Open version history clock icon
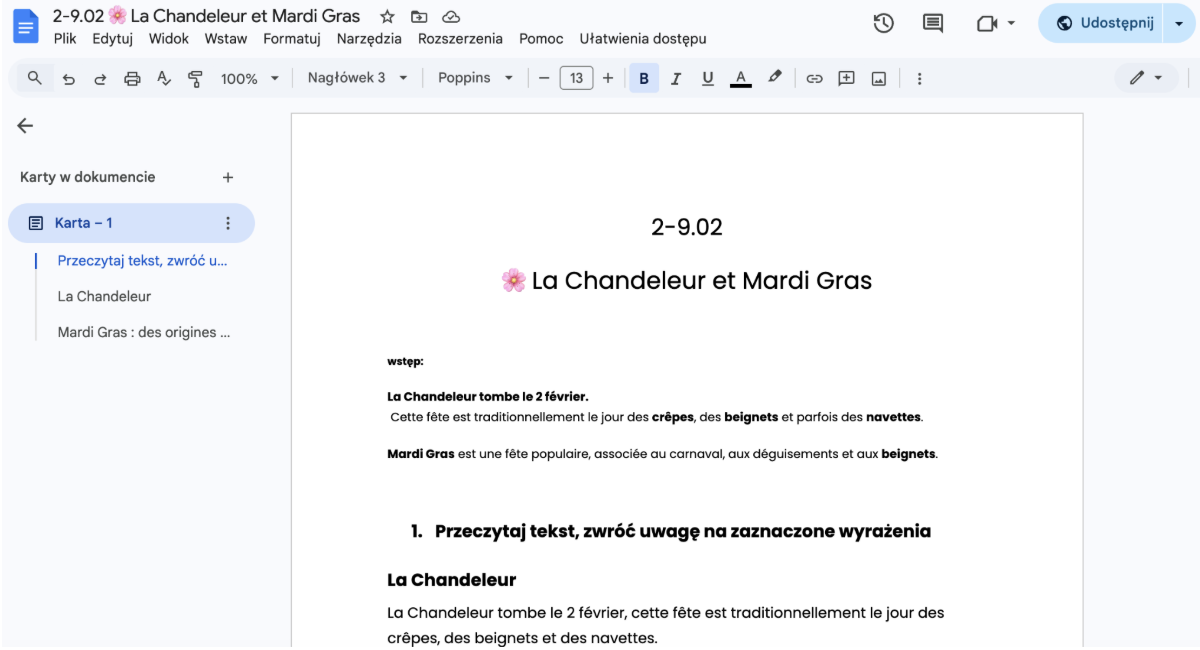Viewport: 1200px width, 650px height. (883, 23)
